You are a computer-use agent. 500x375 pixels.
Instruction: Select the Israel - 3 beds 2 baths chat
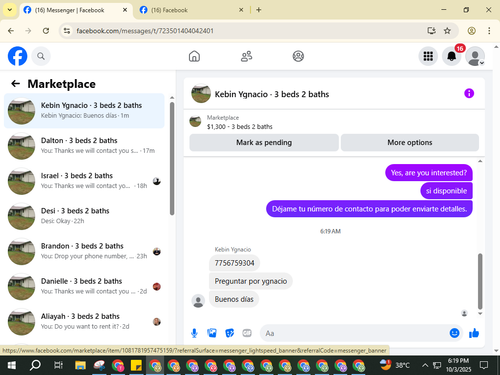(84, 181)
